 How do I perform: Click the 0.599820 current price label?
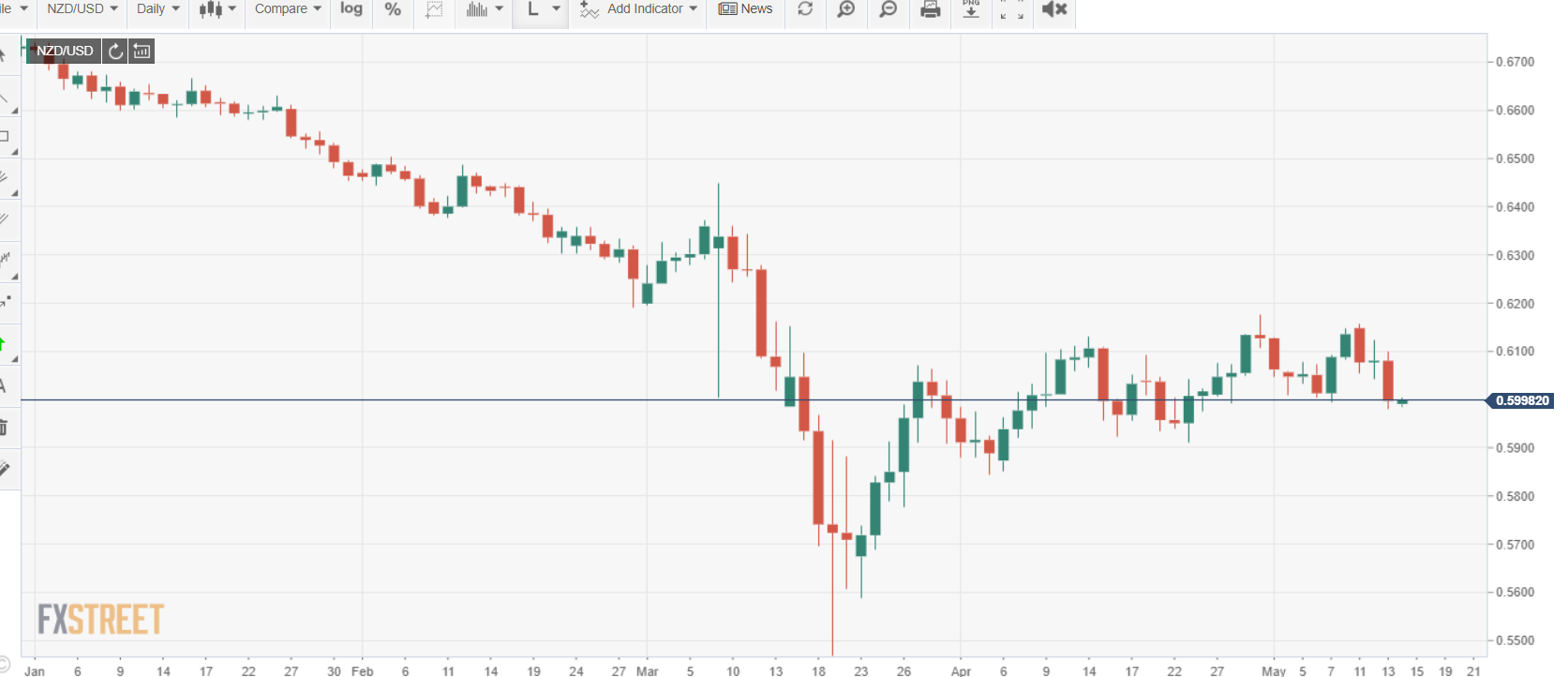1520,400
